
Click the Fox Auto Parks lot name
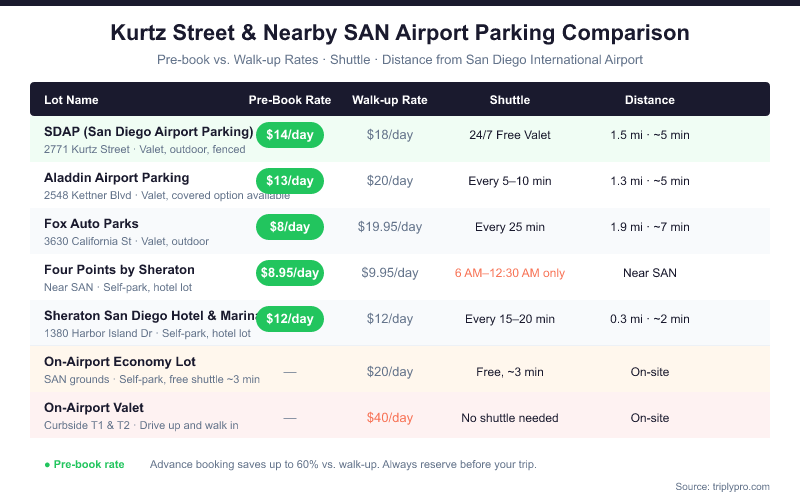tap(91, 224)
